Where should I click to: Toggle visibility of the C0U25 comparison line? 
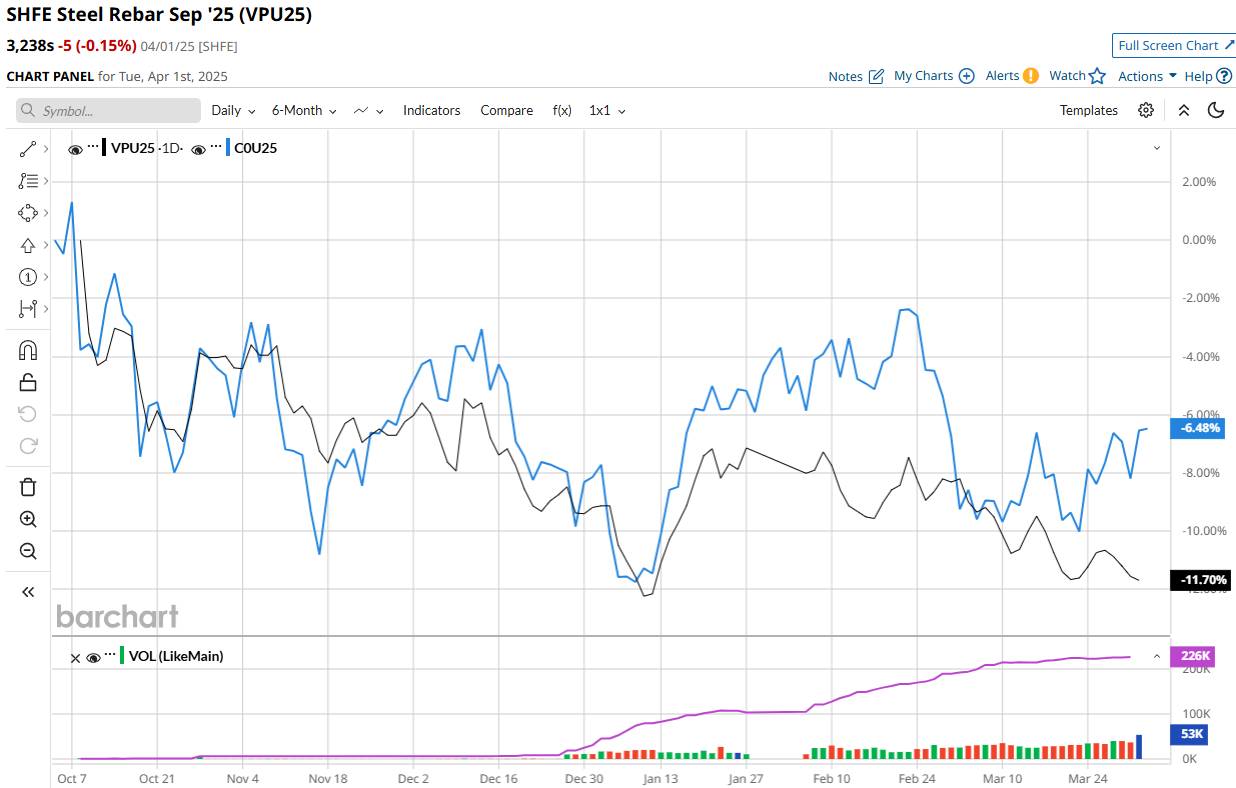pos(199,149)
